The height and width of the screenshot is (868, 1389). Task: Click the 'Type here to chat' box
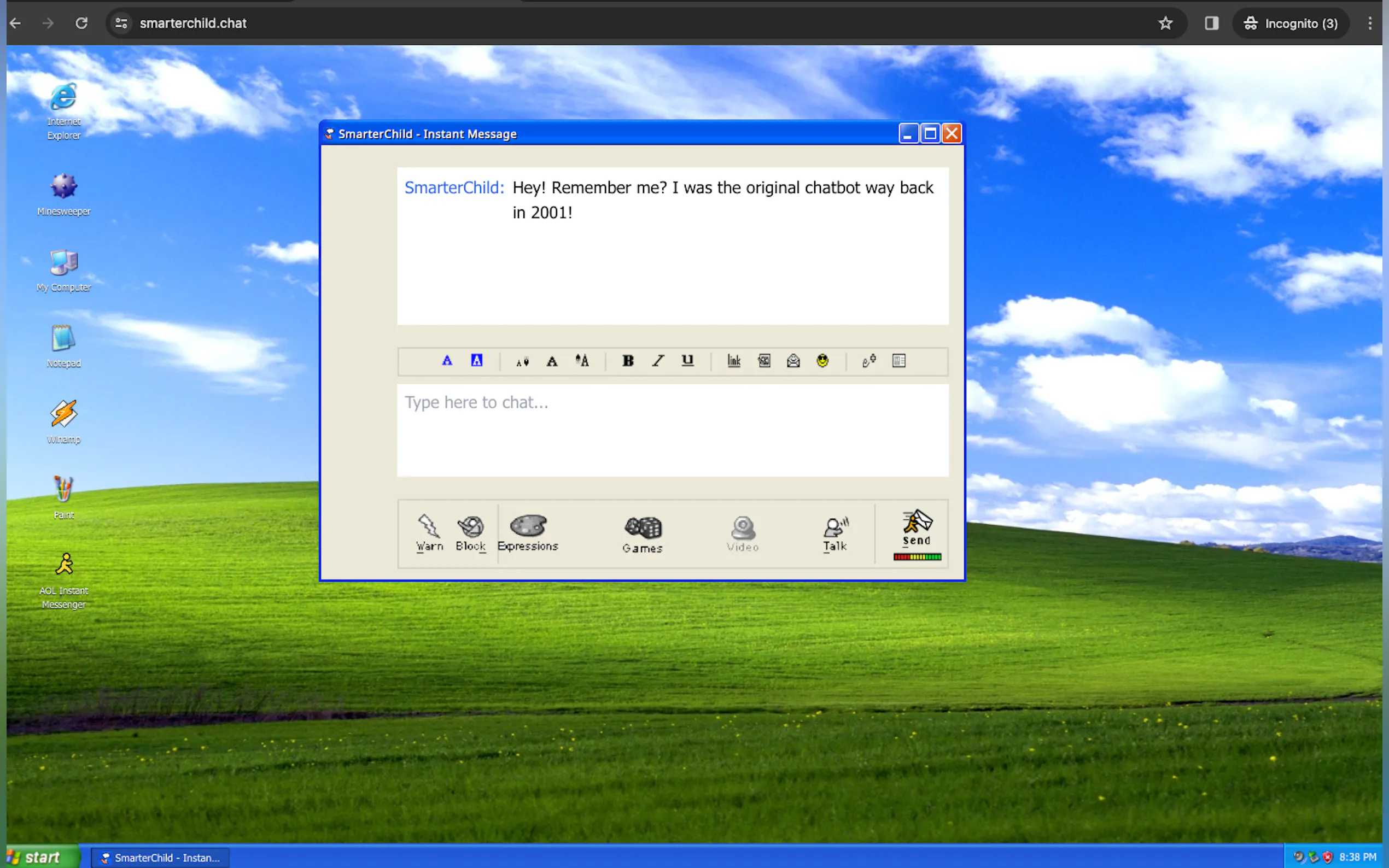click(673, 430)
